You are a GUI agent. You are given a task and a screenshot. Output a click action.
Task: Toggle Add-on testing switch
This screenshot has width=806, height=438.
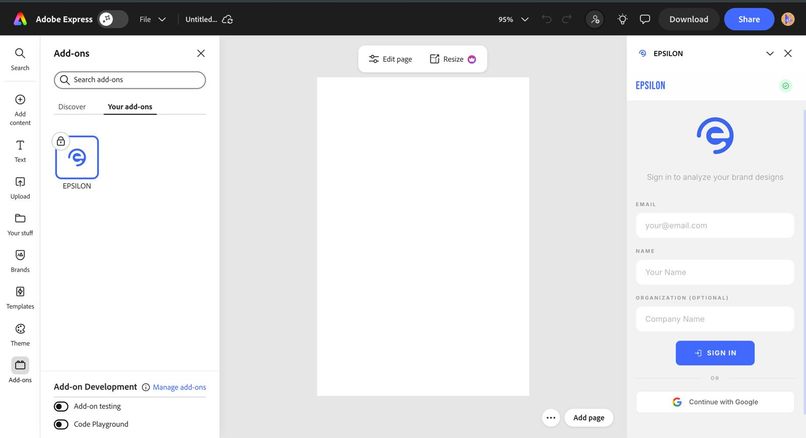[x=61, y=407]
